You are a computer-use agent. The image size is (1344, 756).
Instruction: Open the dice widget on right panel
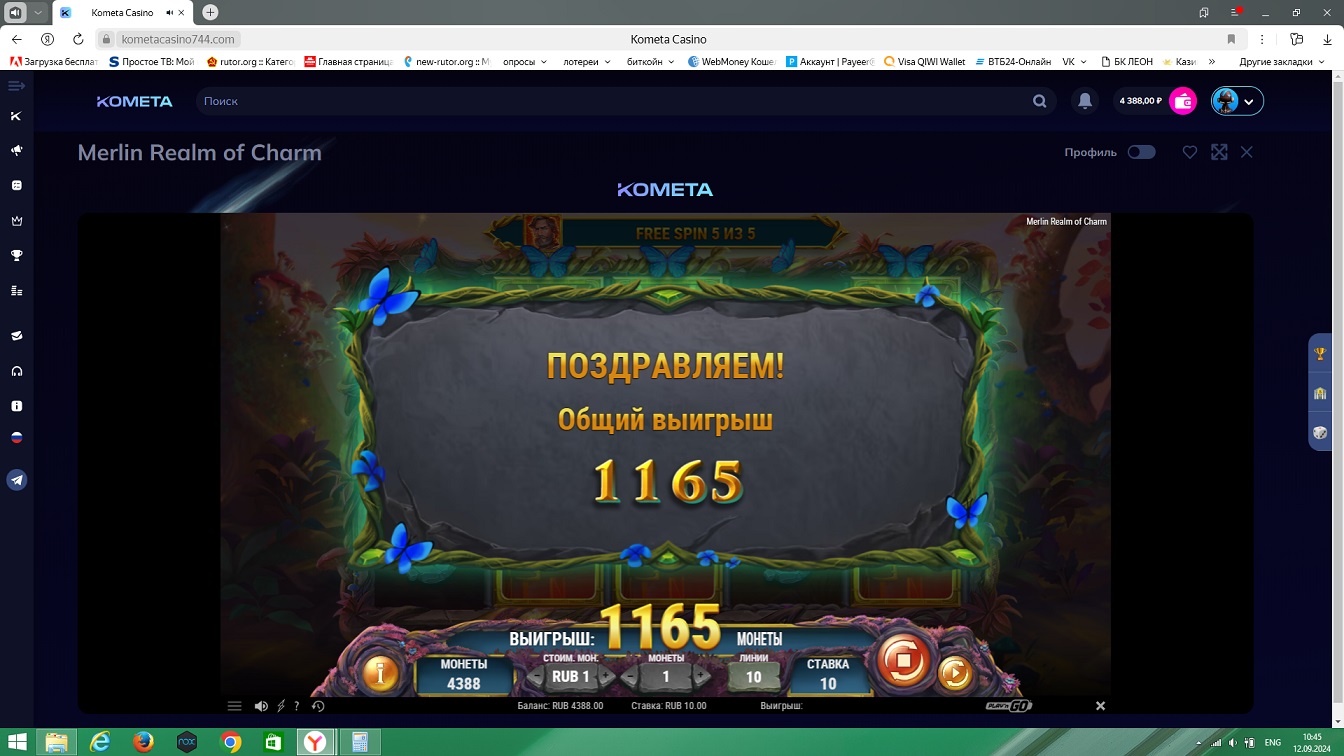(1320, 433)
